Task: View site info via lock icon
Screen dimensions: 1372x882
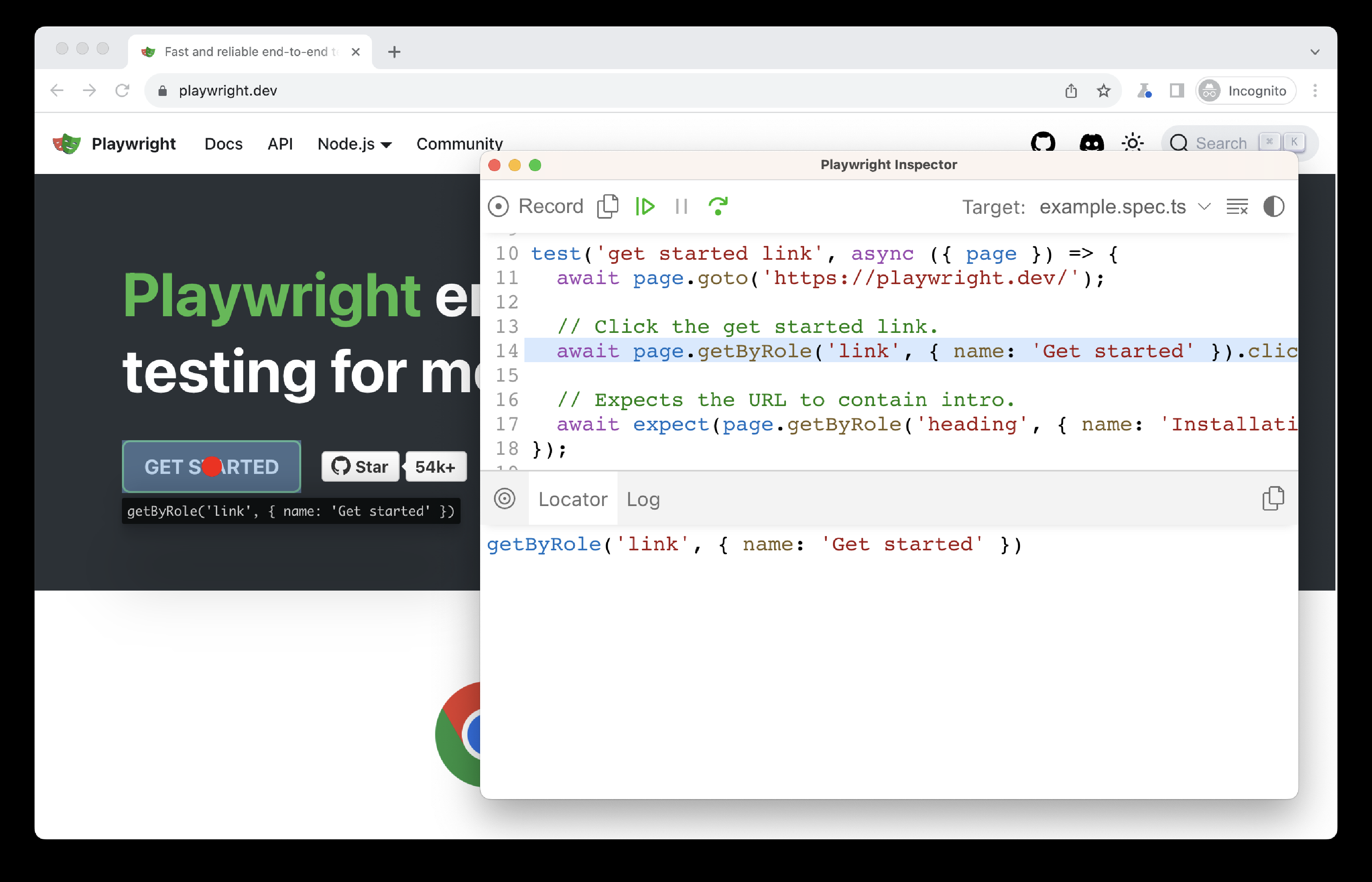Action: 162,91
